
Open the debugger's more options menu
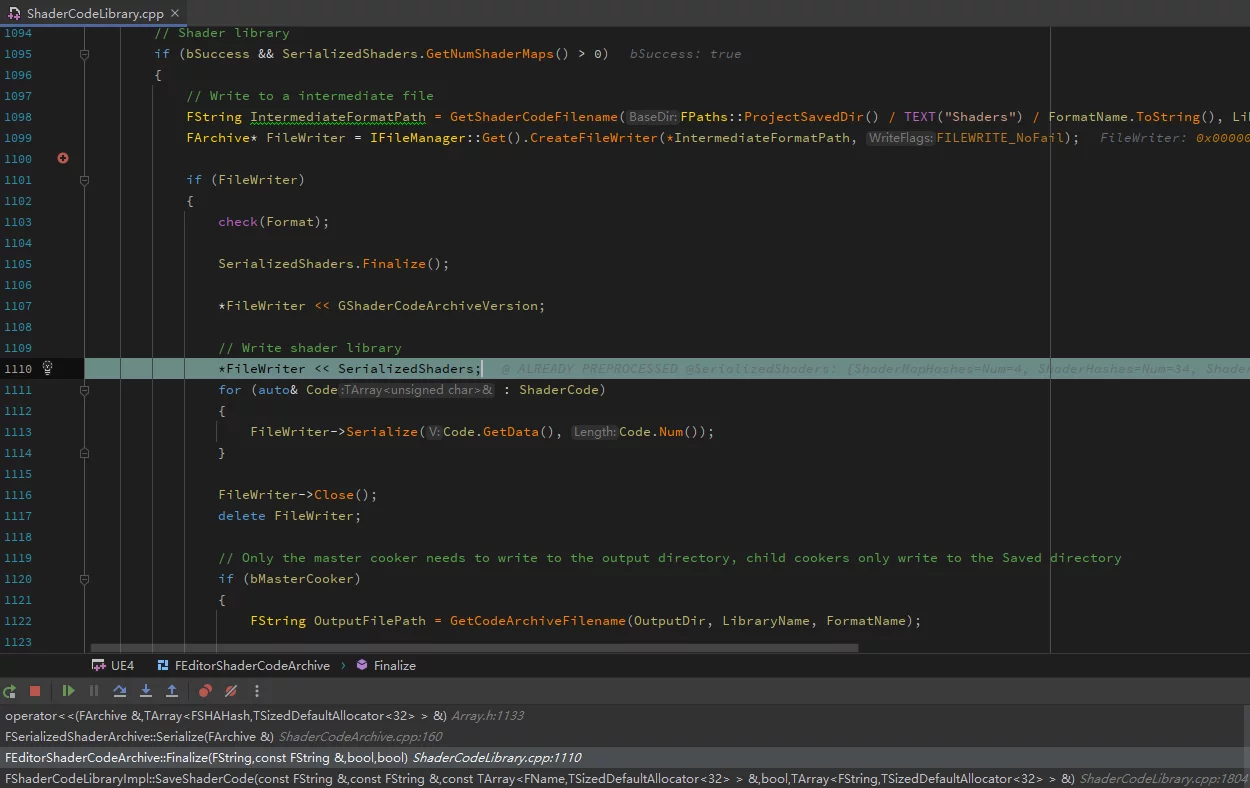(257, 691)
